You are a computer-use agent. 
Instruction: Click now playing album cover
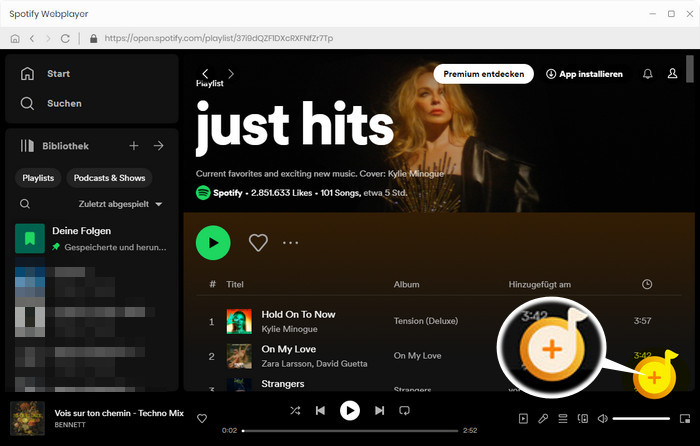pos(28,418)
